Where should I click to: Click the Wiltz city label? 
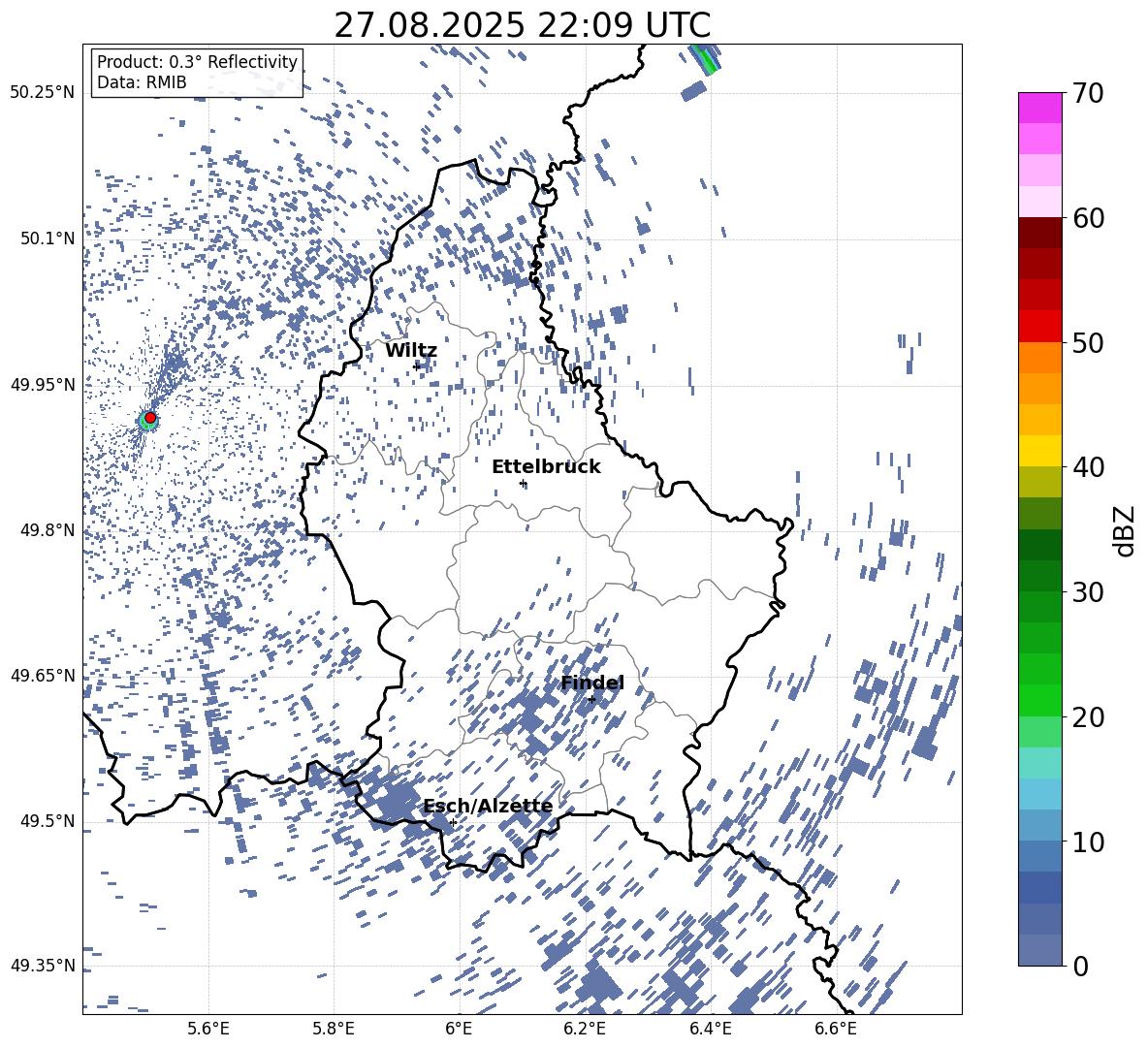[411, 351]
